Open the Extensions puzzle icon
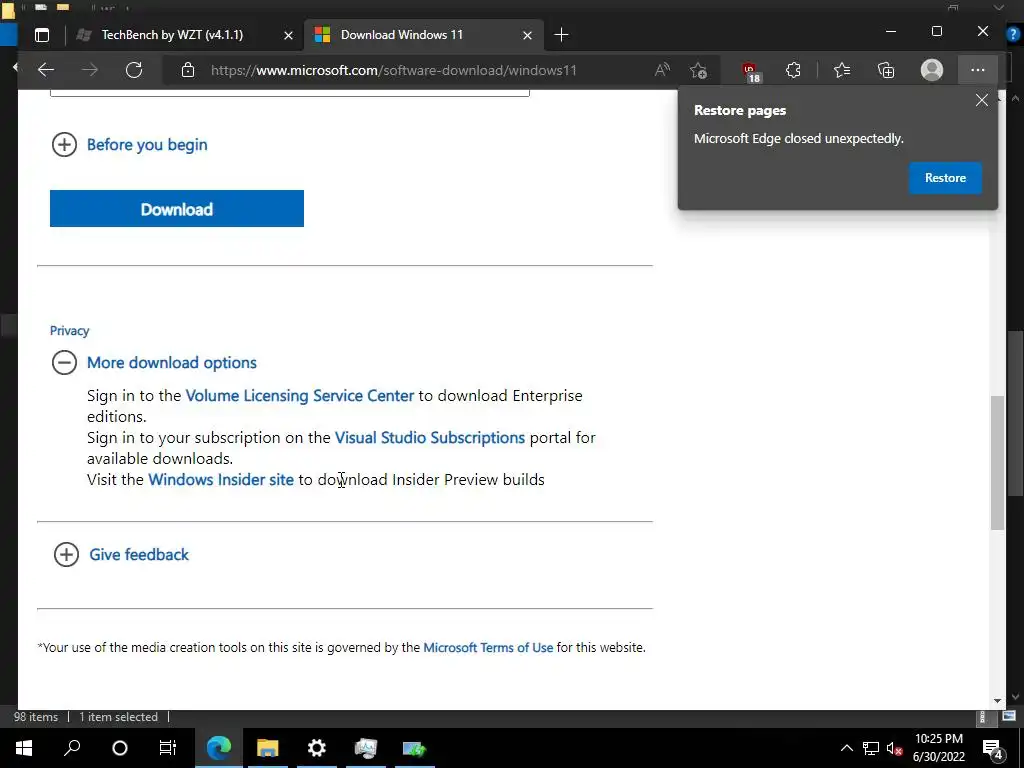Image resolution: width=1024 pixels, height=768 pixels. point(793,70)
